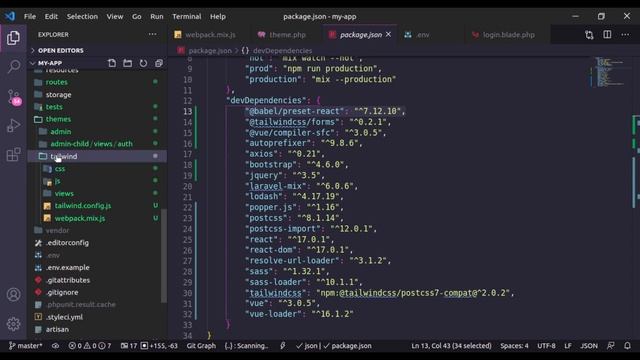Click New File icon in MY-APP header
This screenshot has height=360, width=640.
tap(112, 63)
